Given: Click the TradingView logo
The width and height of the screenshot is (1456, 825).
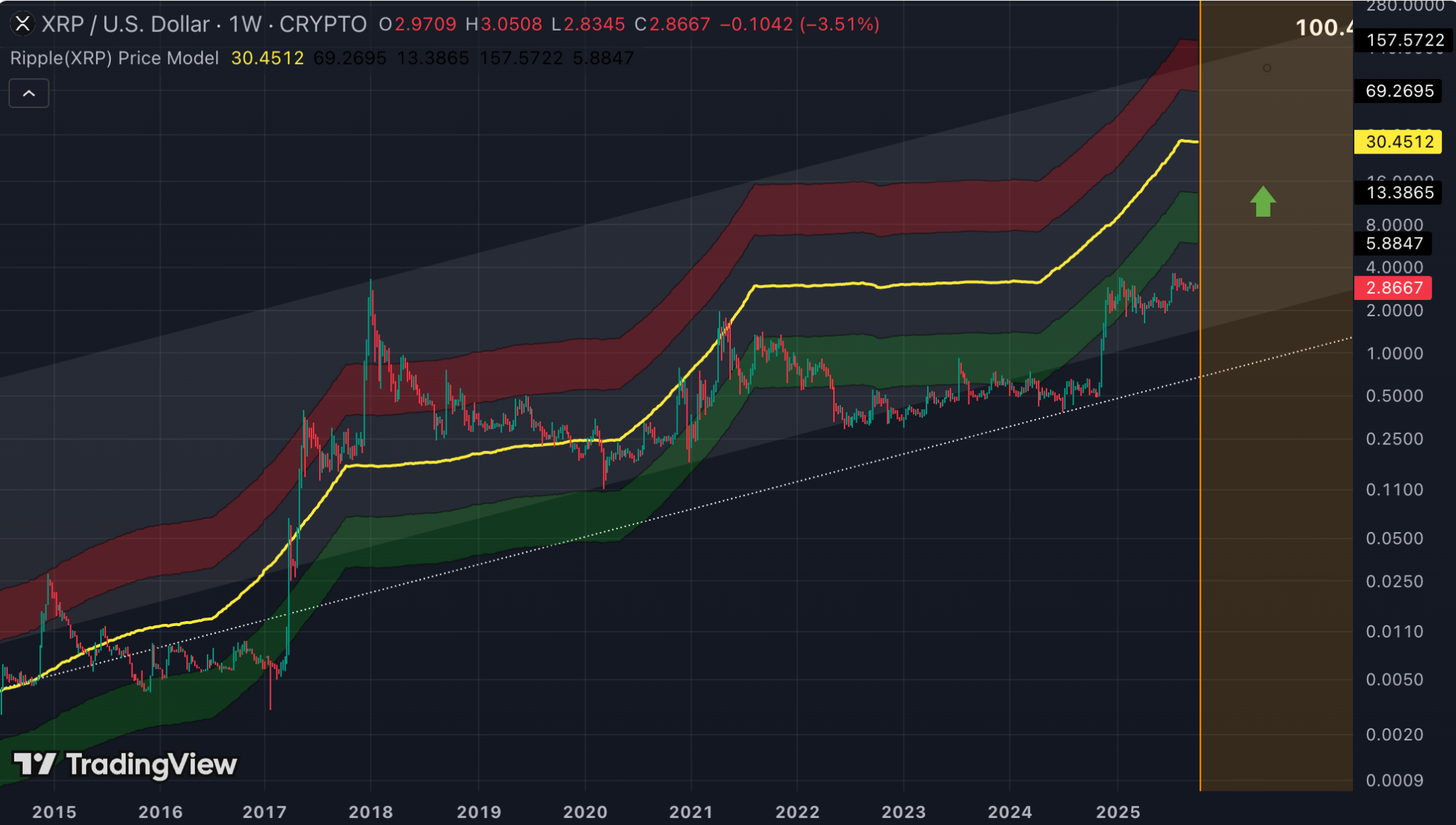Looking at the screenshot, I should click(x=125, y=765).
